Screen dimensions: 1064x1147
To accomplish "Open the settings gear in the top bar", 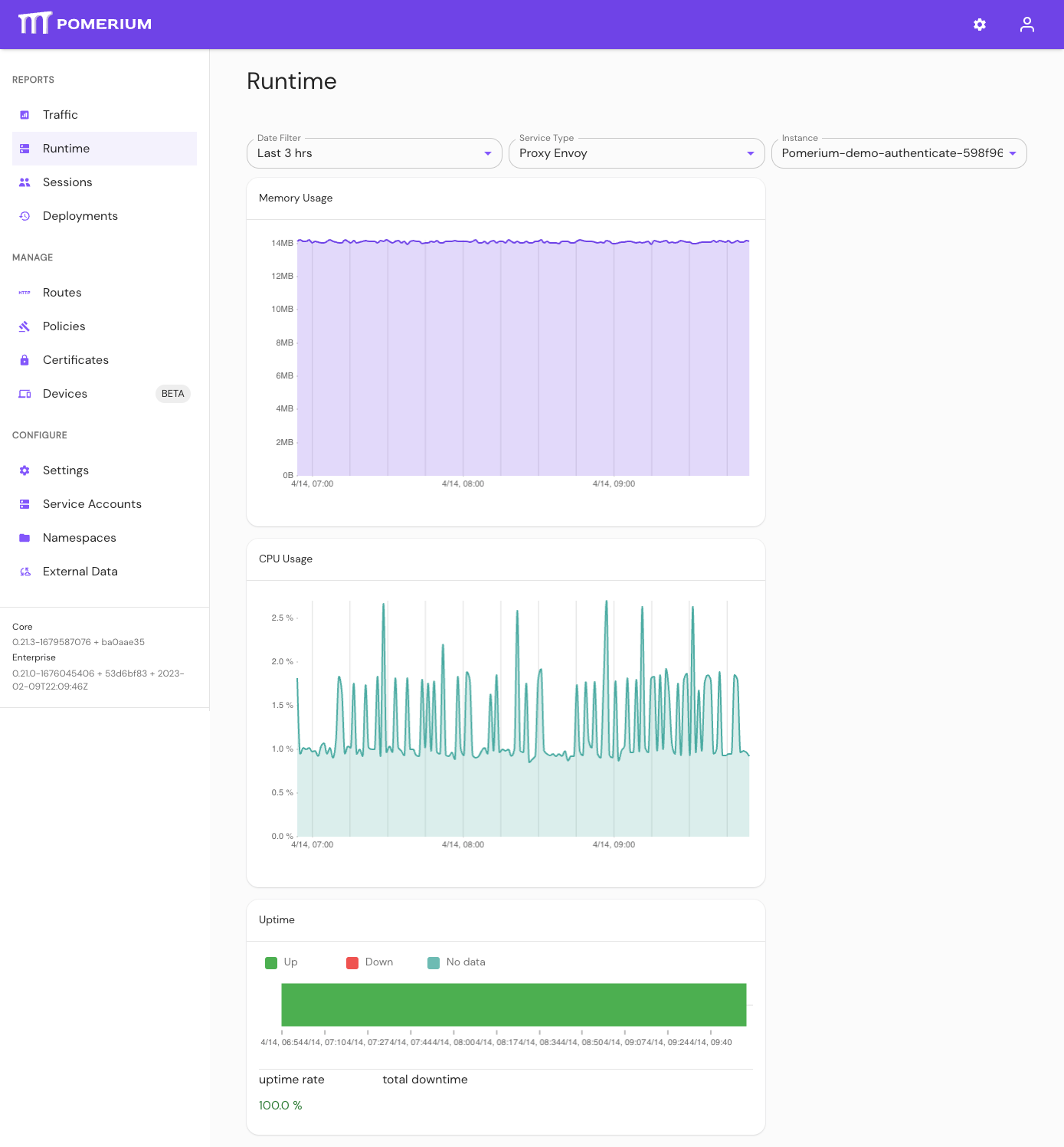I will tap(979, 24).
